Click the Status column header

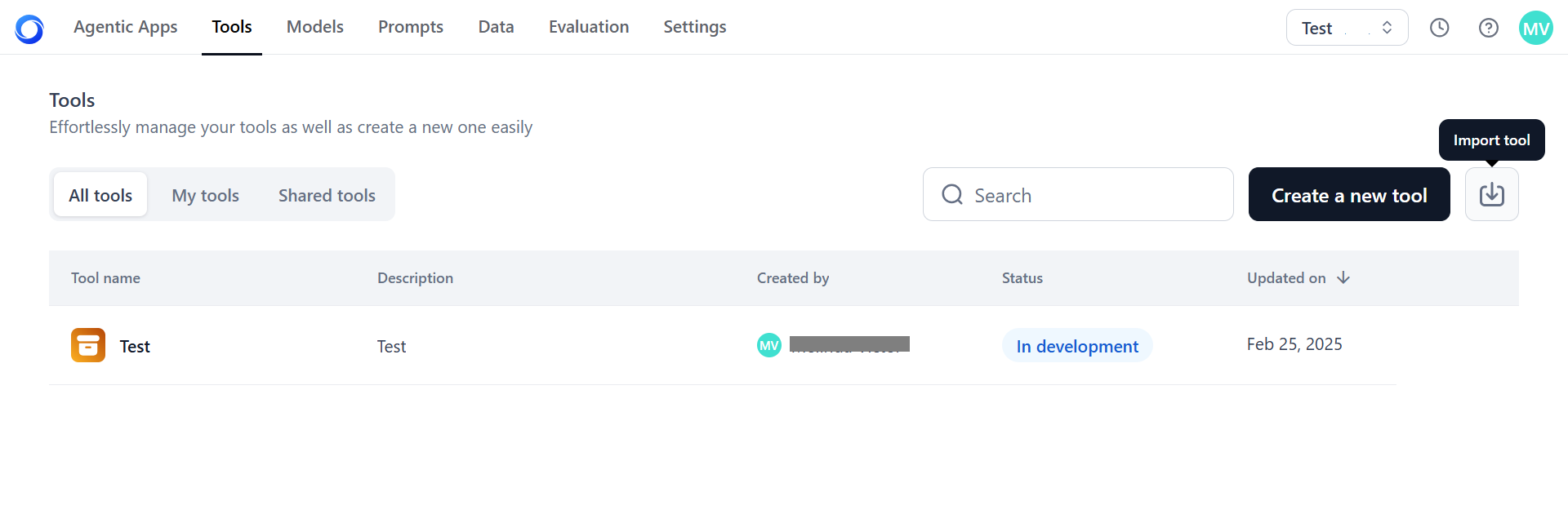(1022, 278)
